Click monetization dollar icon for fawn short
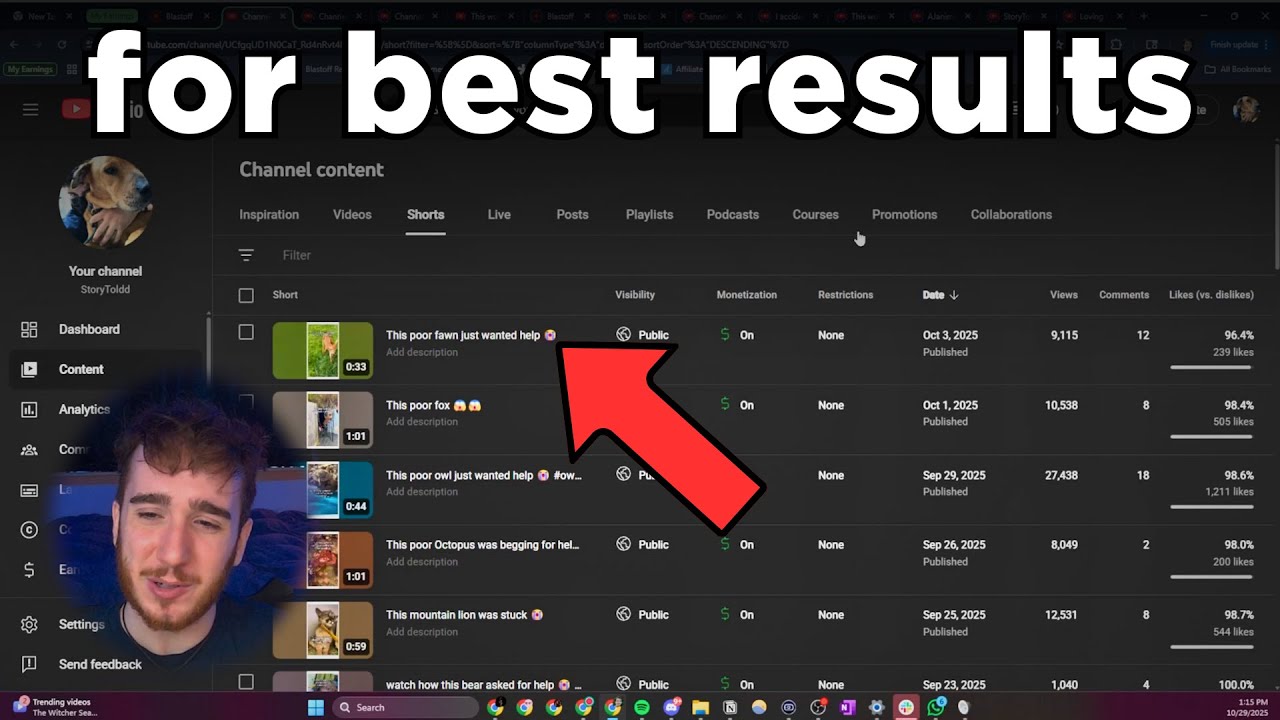 pyautogui.click(x=725, y=335)
